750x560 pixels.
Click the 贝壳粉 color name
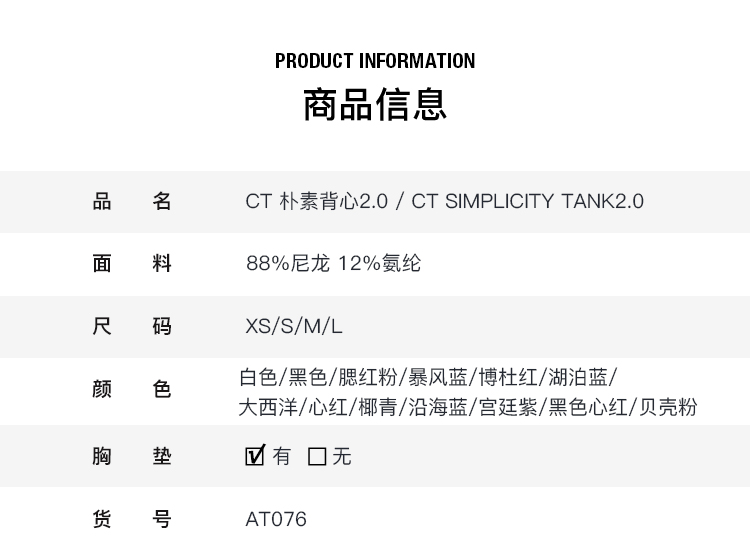(x=667, y=407)
